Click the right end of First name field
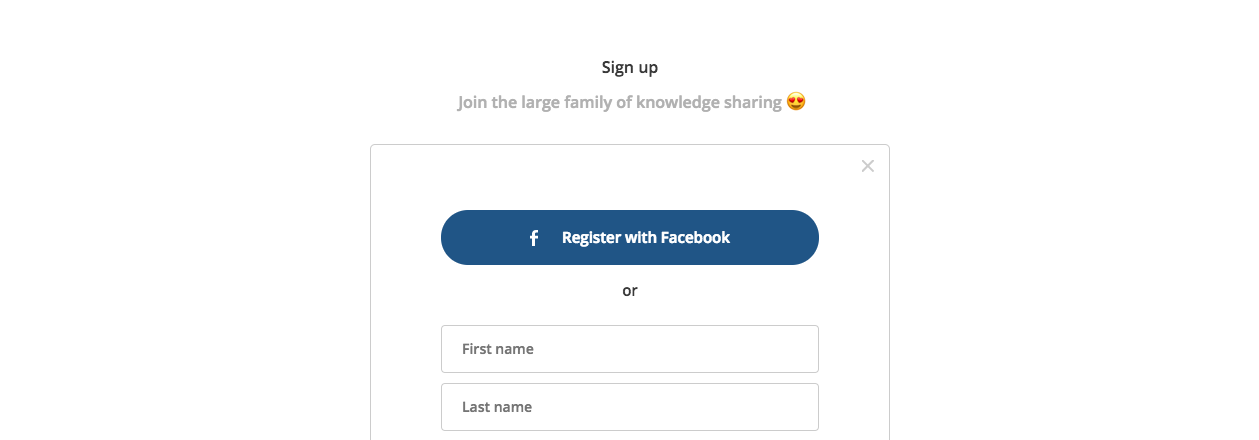The image size is (1259, 440). click(x=800, y=349)
